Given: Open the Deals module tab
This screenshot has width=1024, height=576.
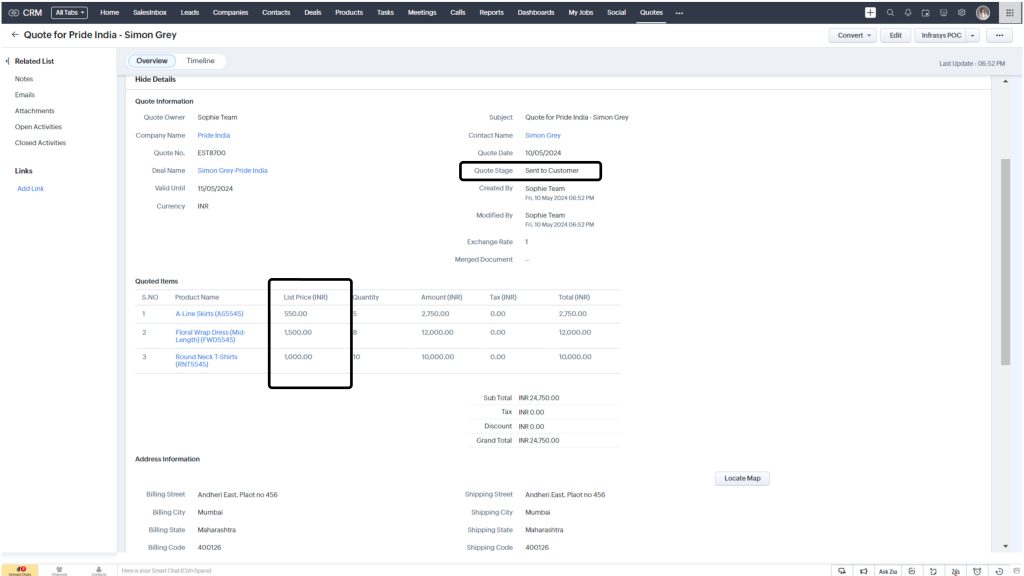Looking at the screenshot, I should (x=313, y=12).
